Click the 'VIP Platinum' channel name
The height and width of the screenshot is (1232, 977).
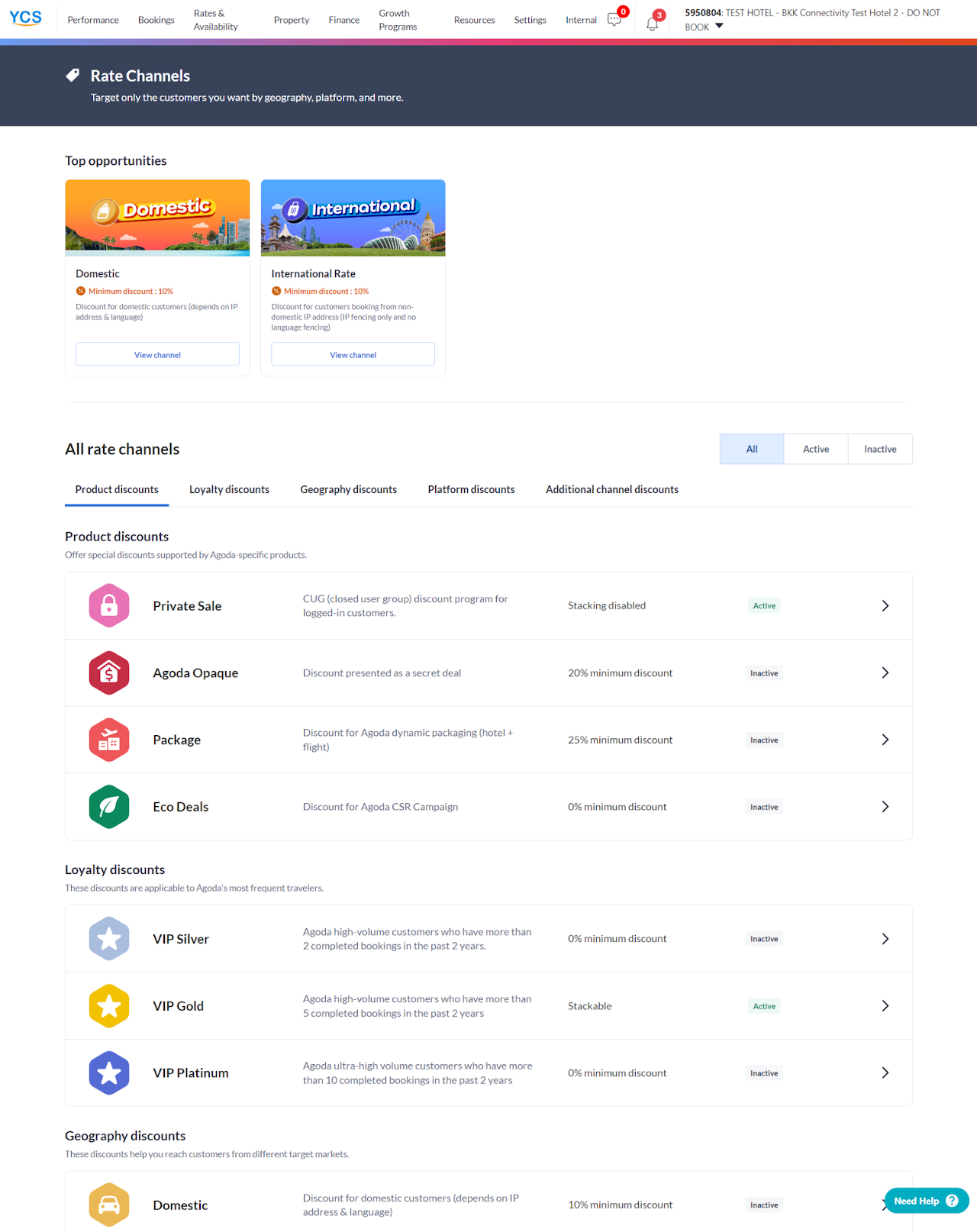(191, 1072)
